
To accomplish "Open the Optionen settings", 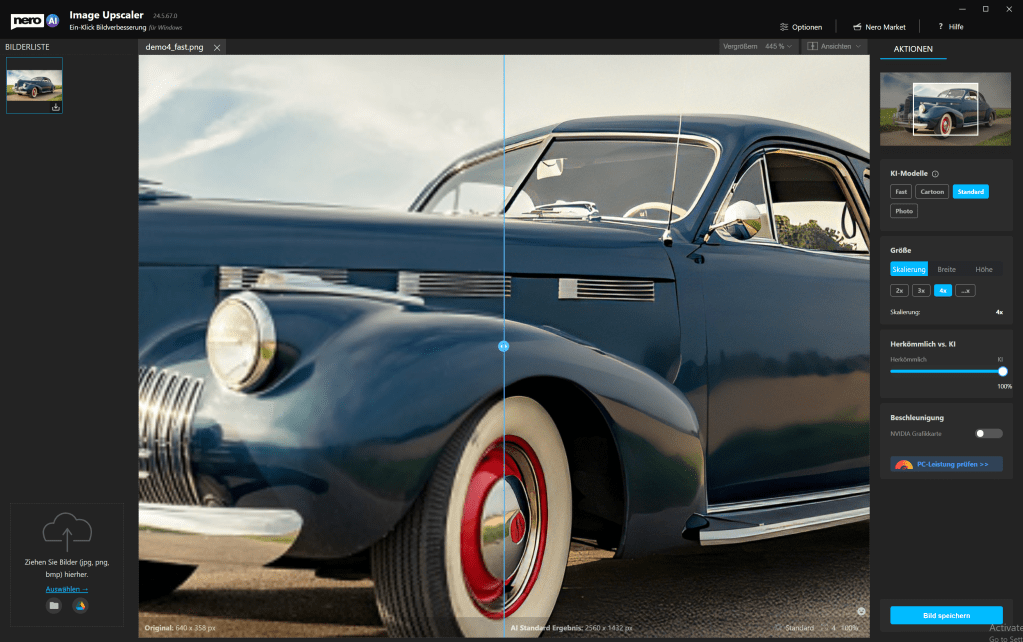I will click(x=800, y=27).
